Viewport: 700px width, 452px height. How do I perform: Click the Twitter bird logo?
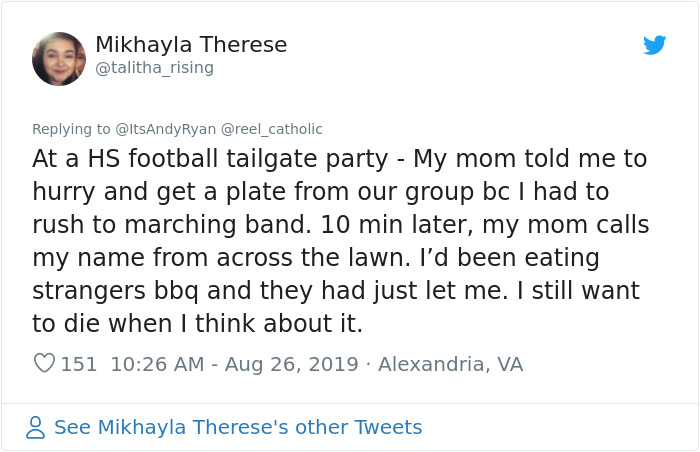click(x=654, y=45)
